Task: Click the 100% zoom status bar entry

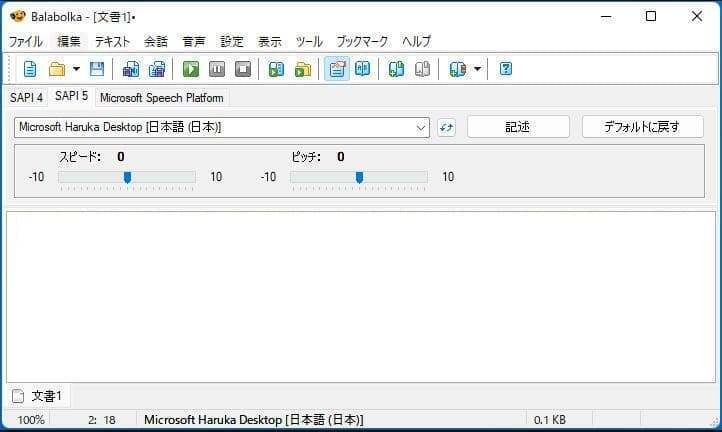Action: point(31,420)
